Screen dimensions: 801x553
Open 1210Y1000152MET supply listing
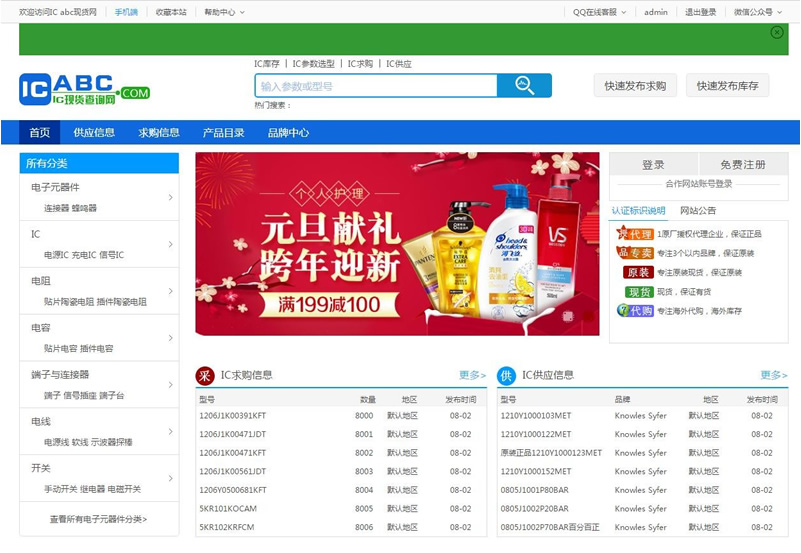point(536,471)
